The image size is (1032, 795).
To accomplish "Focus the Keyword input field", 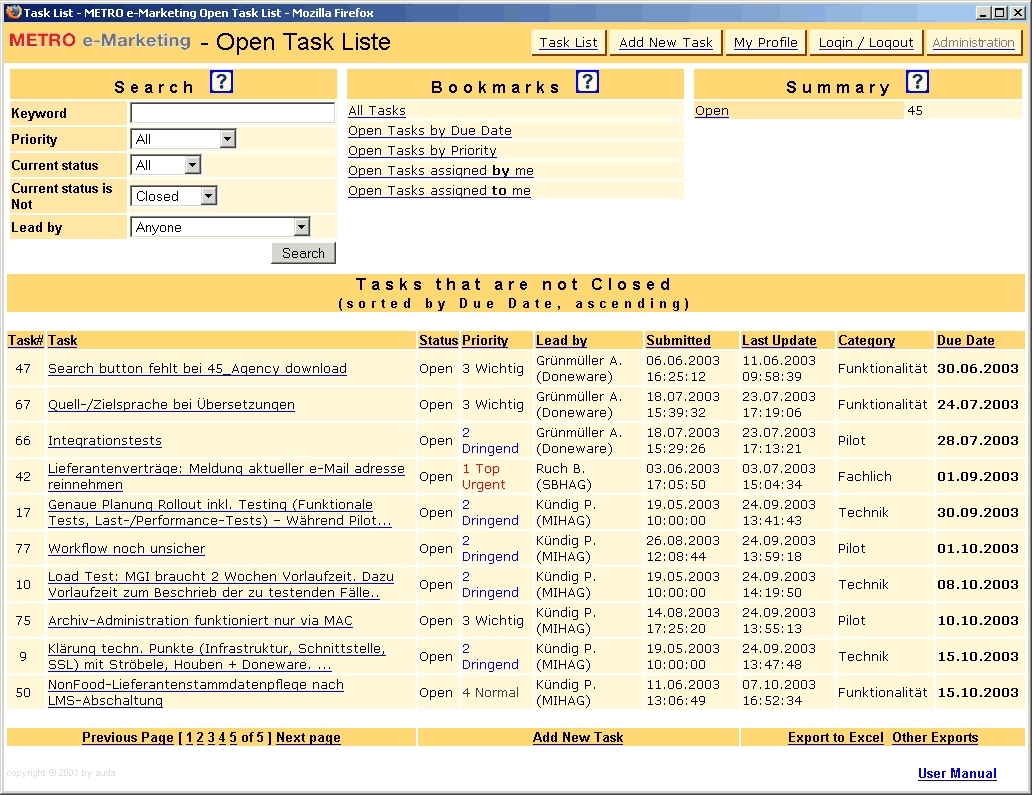I will [x=232, y=113].
